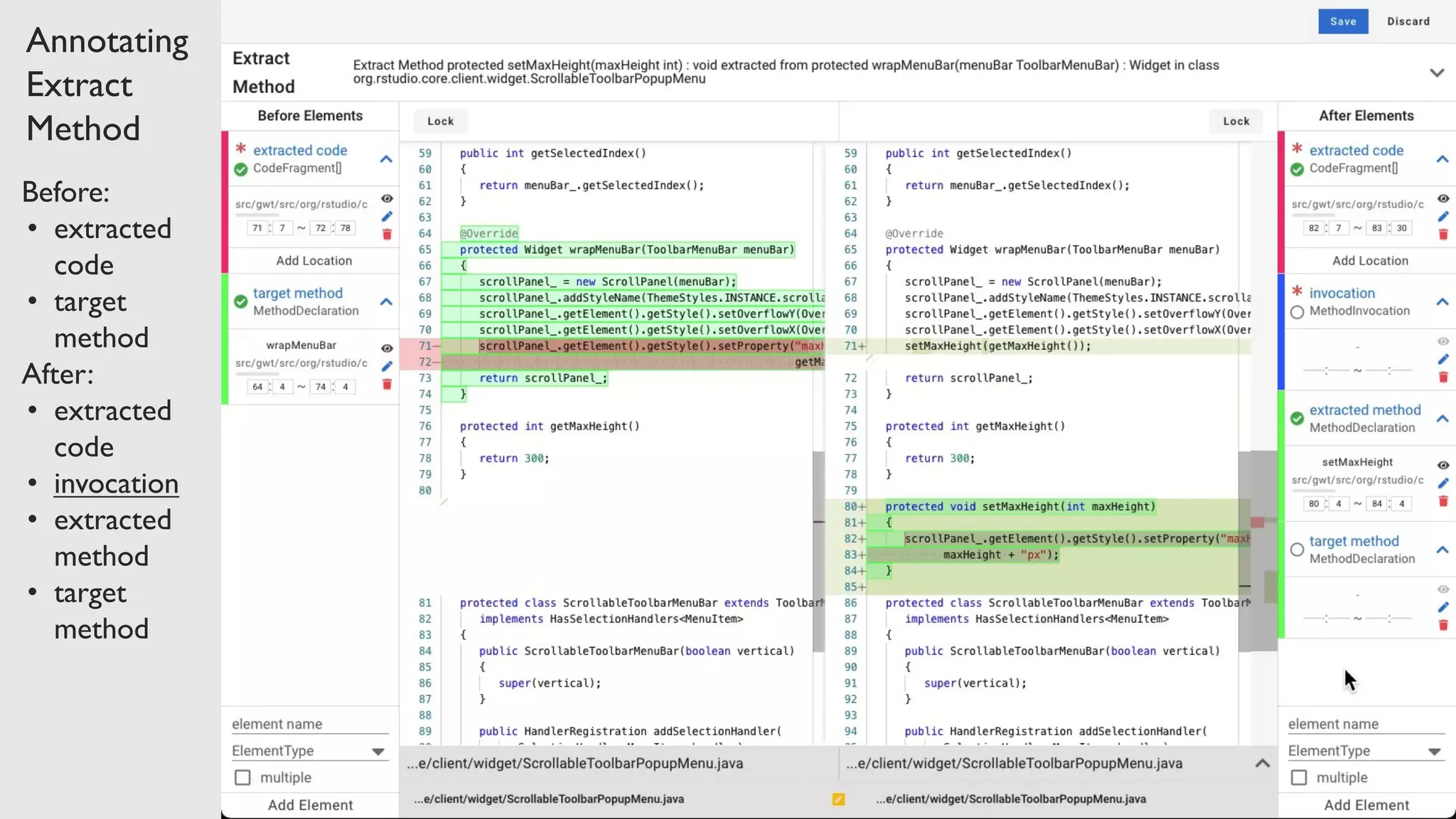
Task: Select left ScrollableToolbarPopupMenu.java file entry
Action: 549,799
